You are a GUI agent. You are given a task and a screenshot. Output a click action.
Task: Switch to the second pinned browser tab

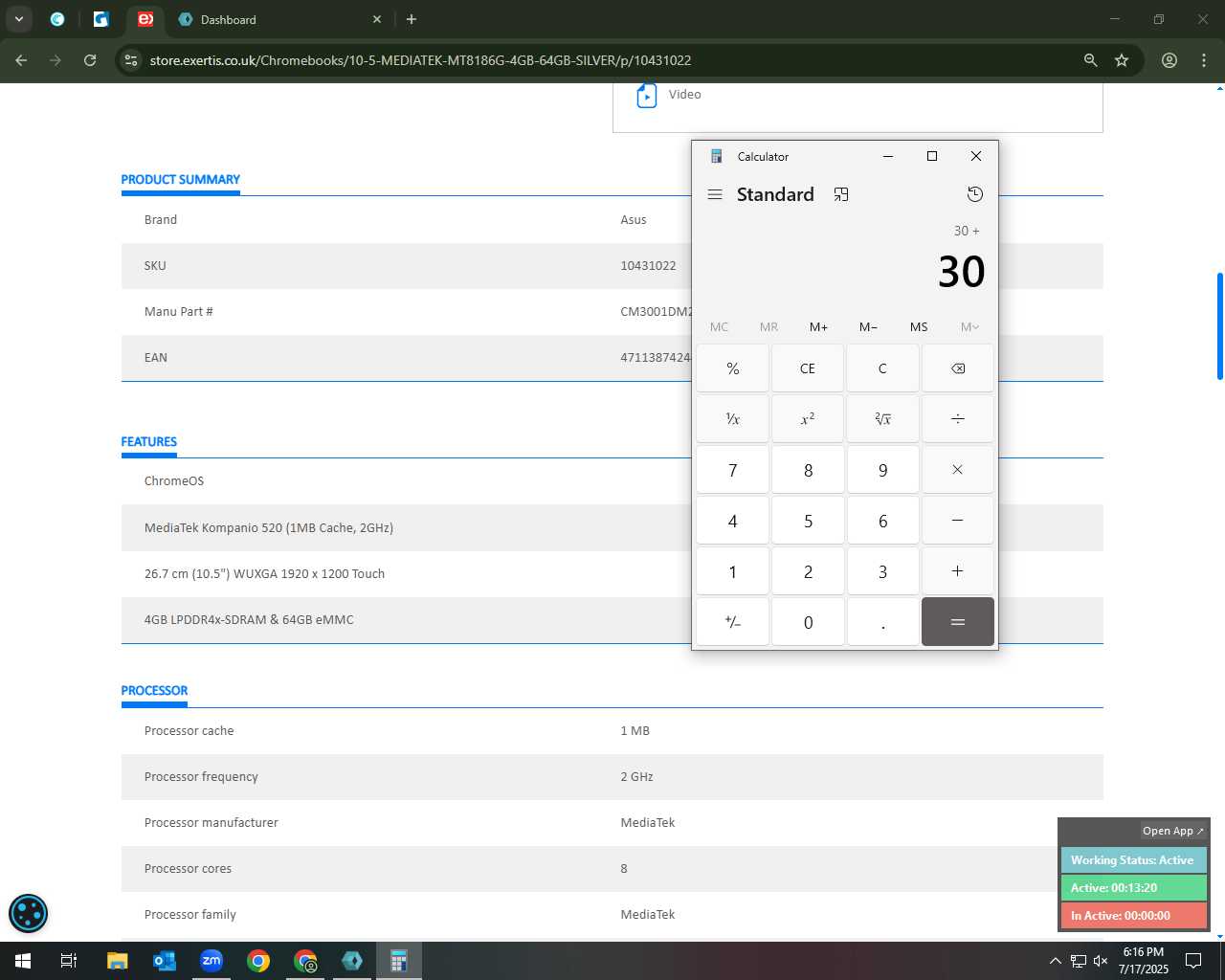(x=101, y=19)
